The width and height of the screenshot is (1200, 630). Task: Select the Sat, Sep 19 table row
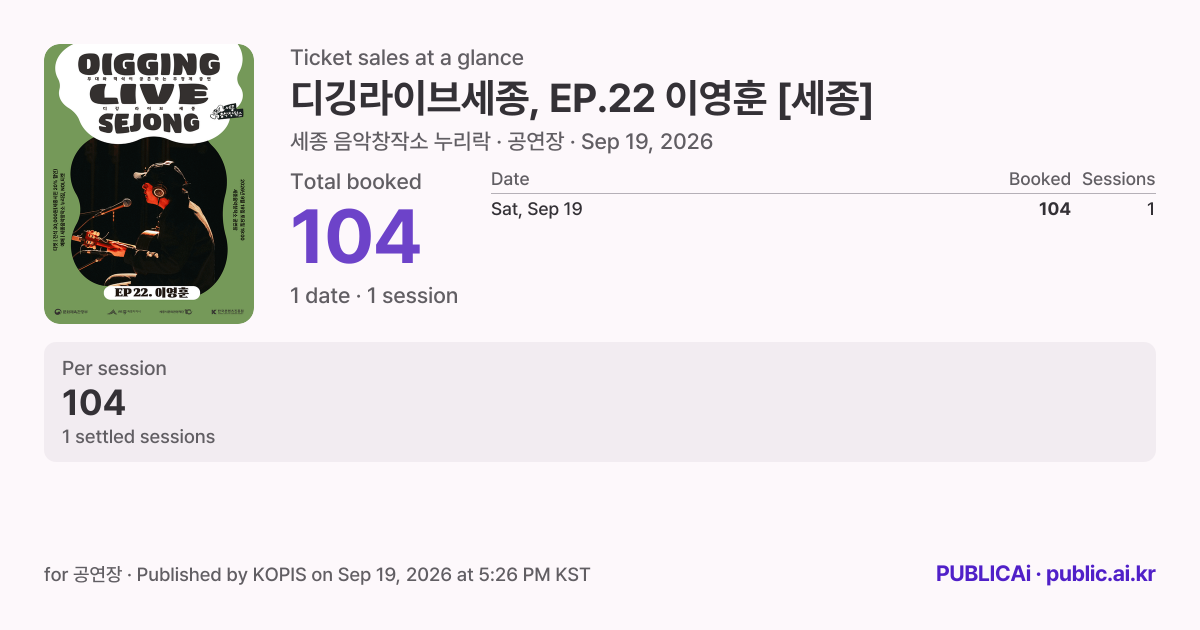823,209
